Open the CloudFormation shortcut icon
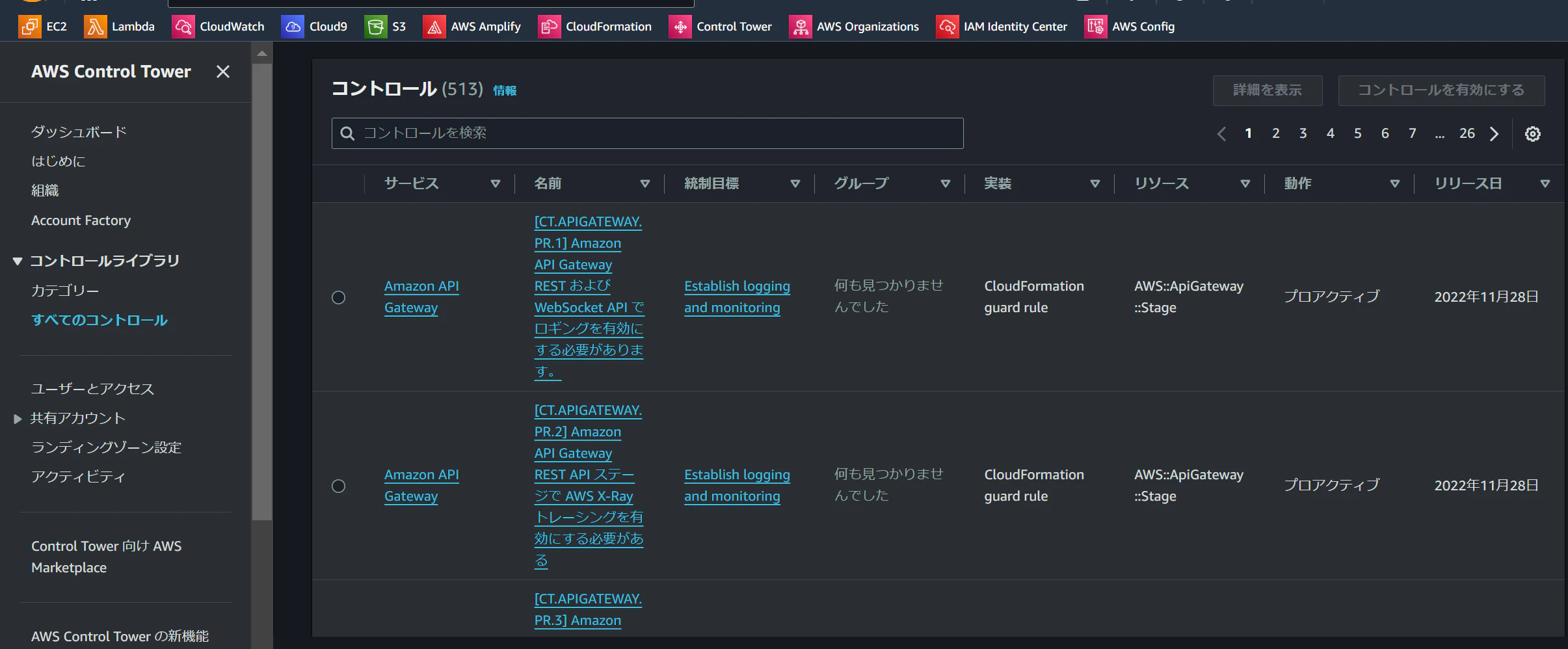This screenshot has height=649, width=1568. coord(550,27)
